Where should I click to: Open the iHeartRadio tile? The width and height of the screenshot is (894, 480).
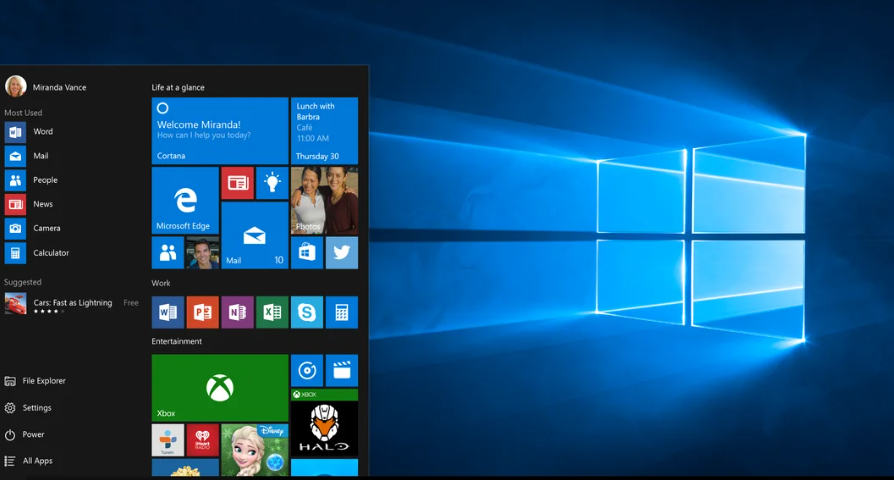coord(202,440)
